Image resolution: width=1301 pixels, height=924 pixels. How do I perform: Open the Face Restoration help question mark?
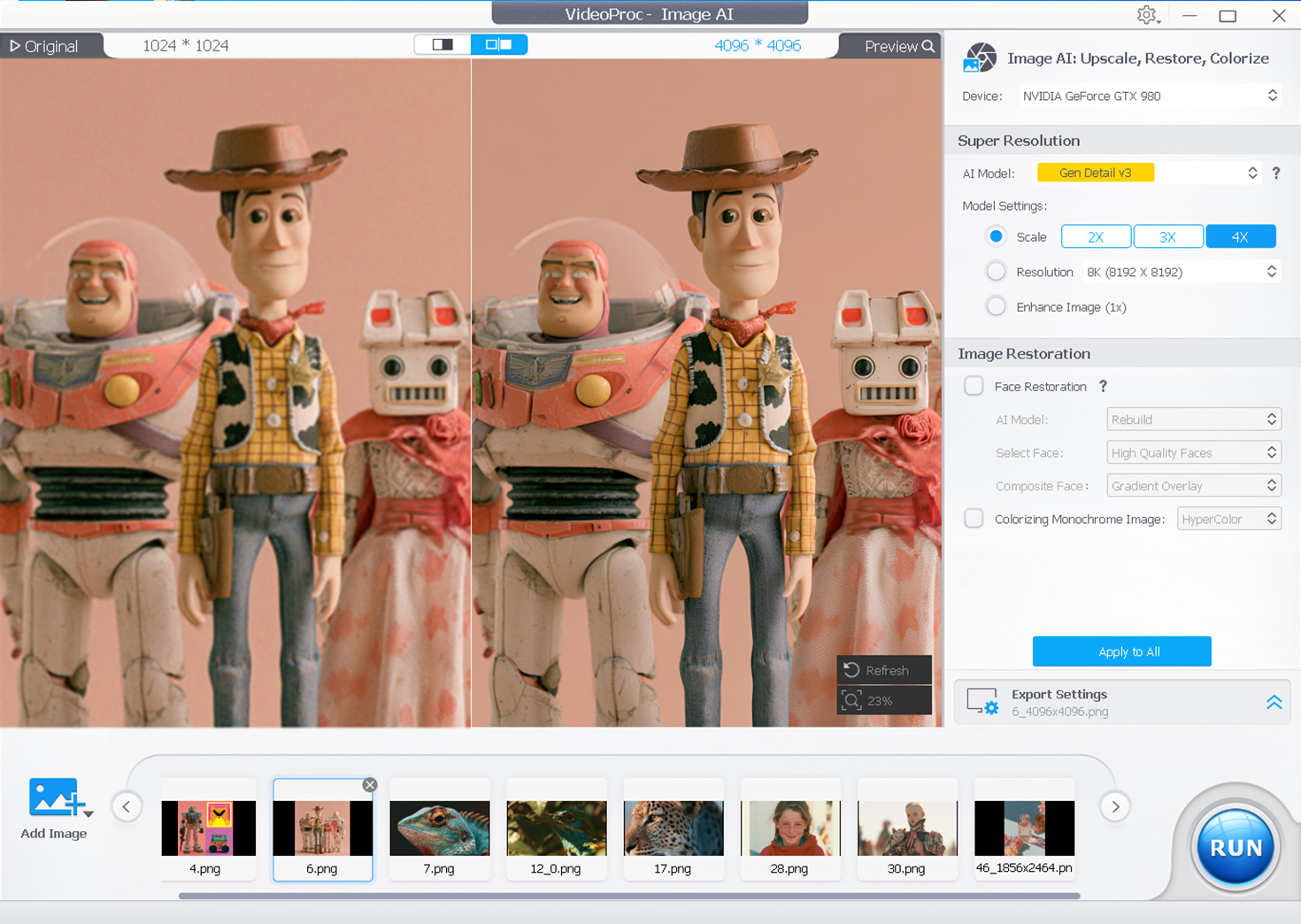coord(1103,386)
